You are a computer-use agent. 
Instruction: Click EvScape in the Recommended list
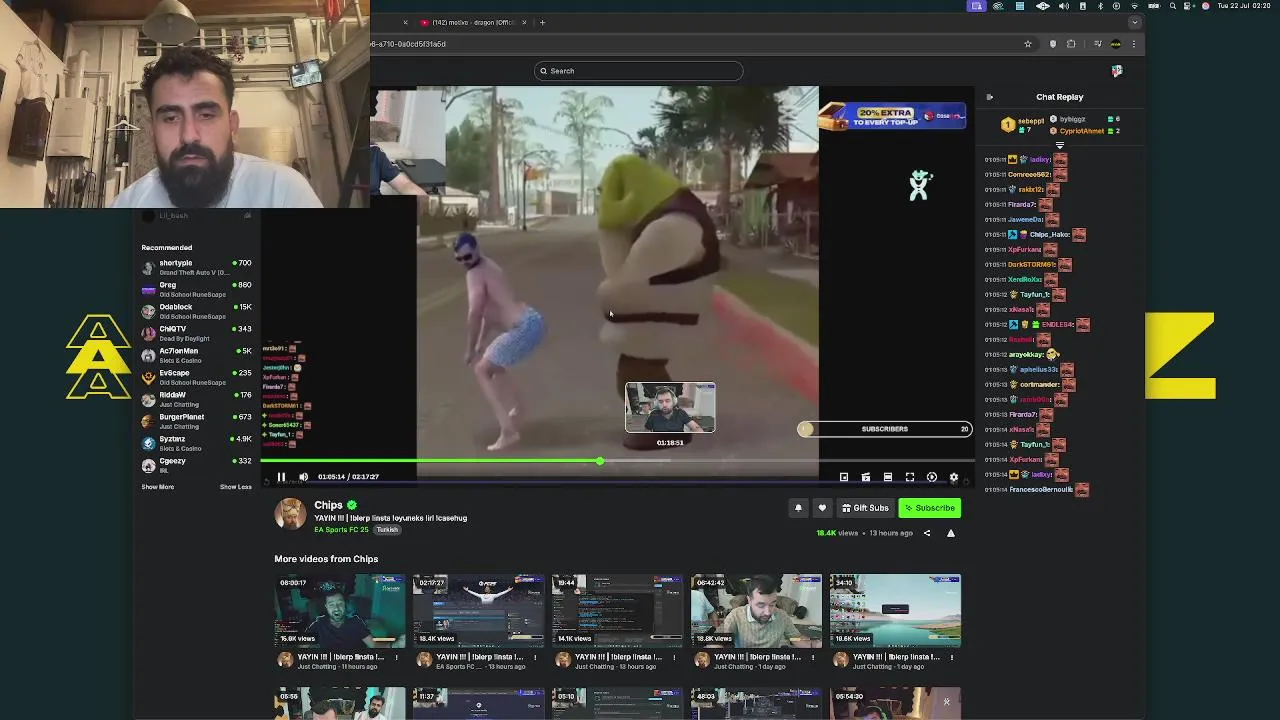(196, 377)
